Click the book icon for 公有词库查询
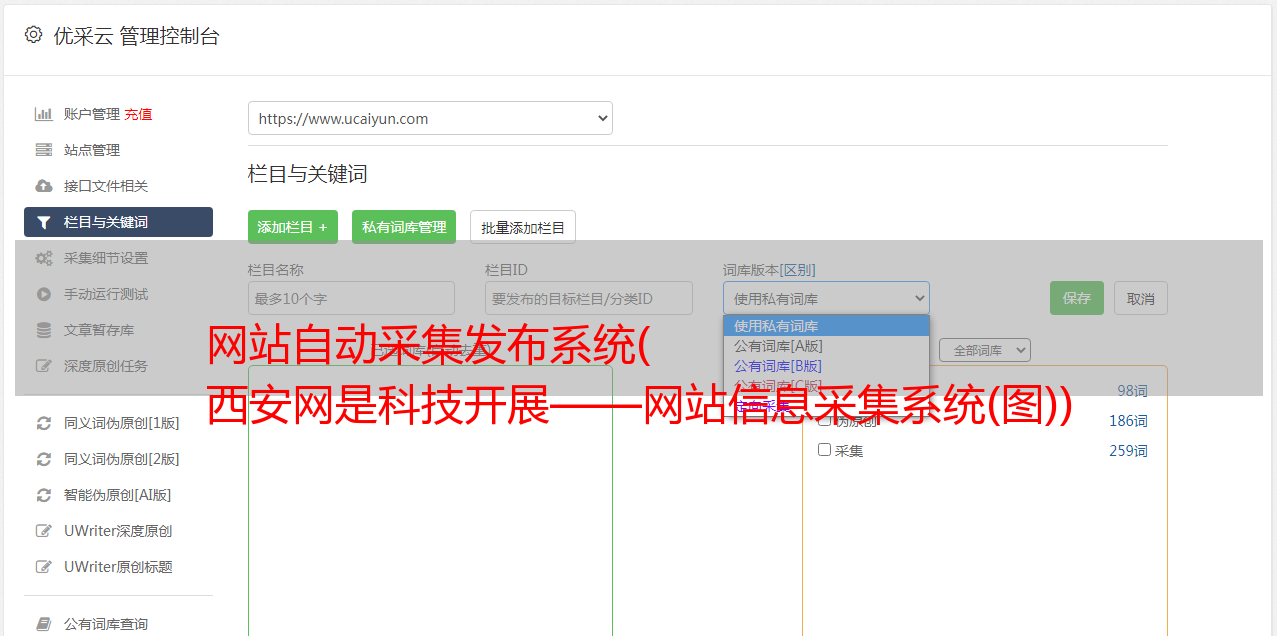1277x636 pixels. tap(44, 624)
